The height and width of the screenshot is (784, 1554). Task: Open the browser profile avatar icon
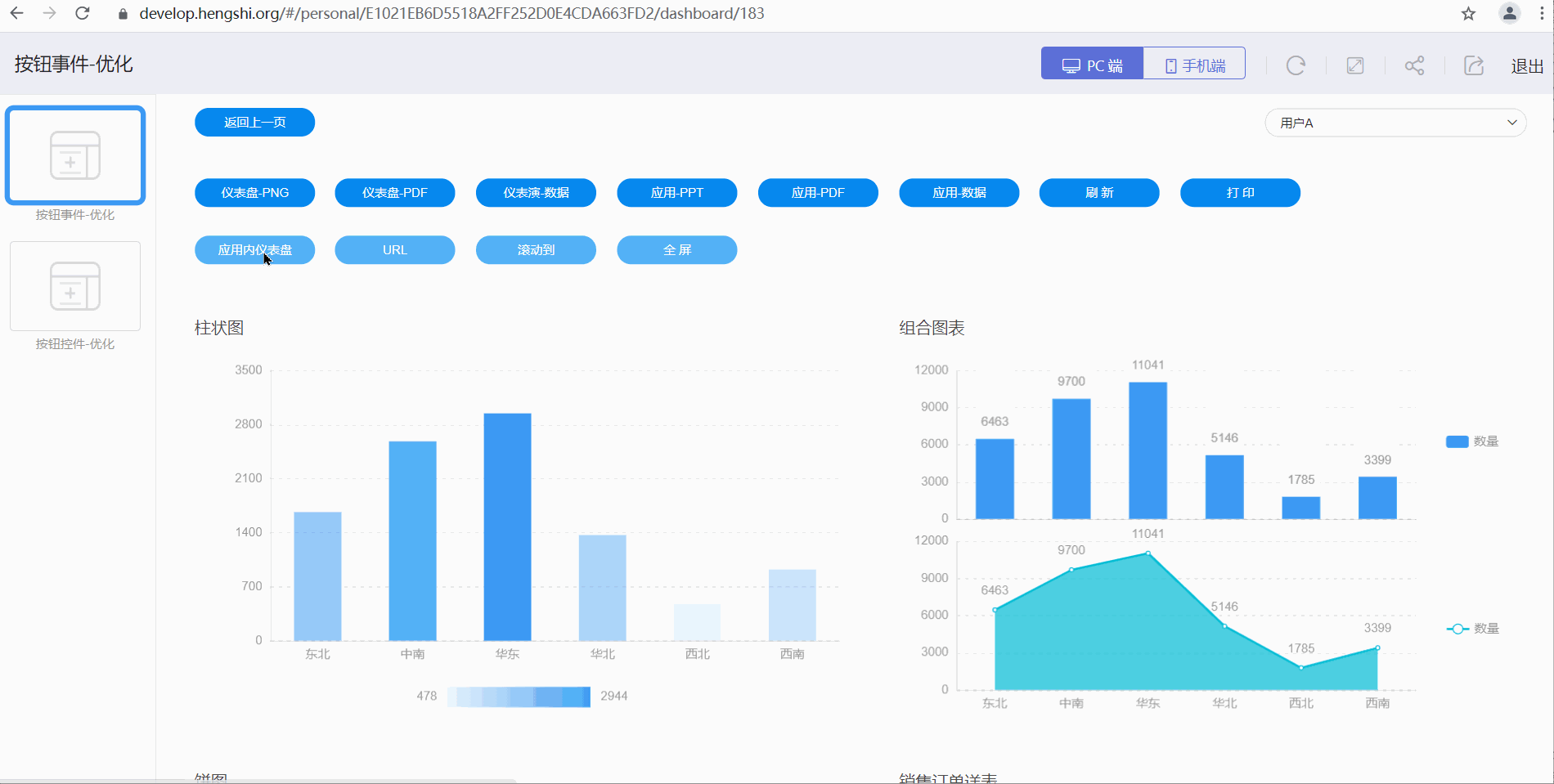pos(1509,13)
